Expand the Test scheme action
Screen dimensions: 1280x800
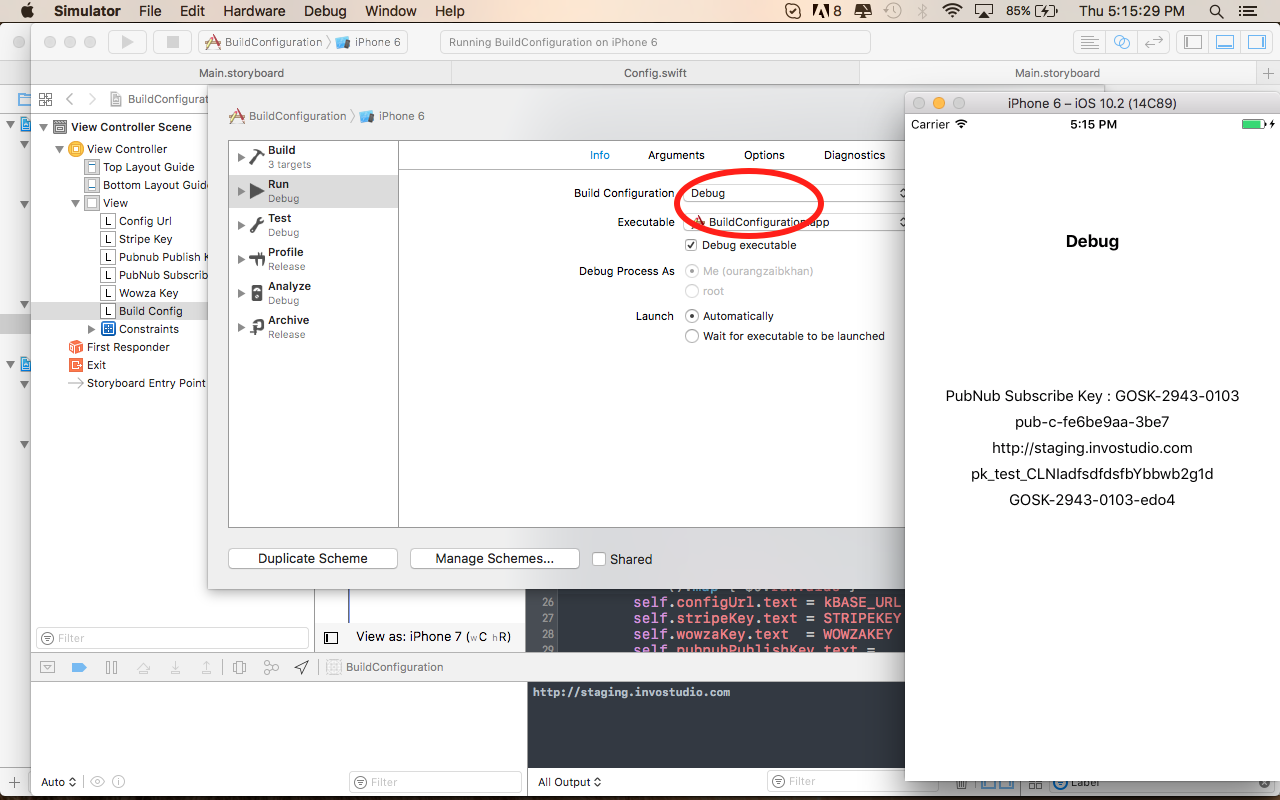pos(241,225)
